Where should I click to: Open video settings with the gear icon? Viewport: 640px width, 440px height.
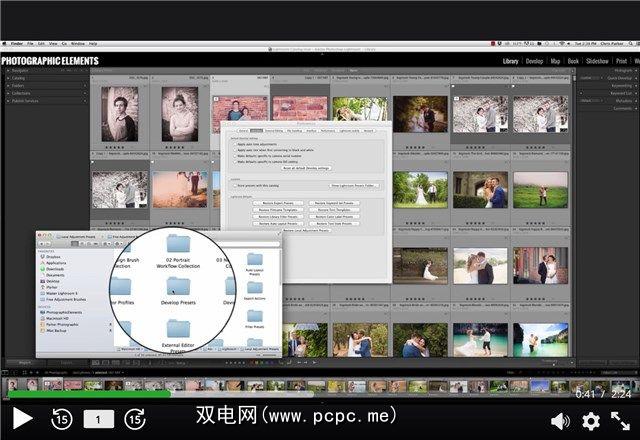[591, 421]
